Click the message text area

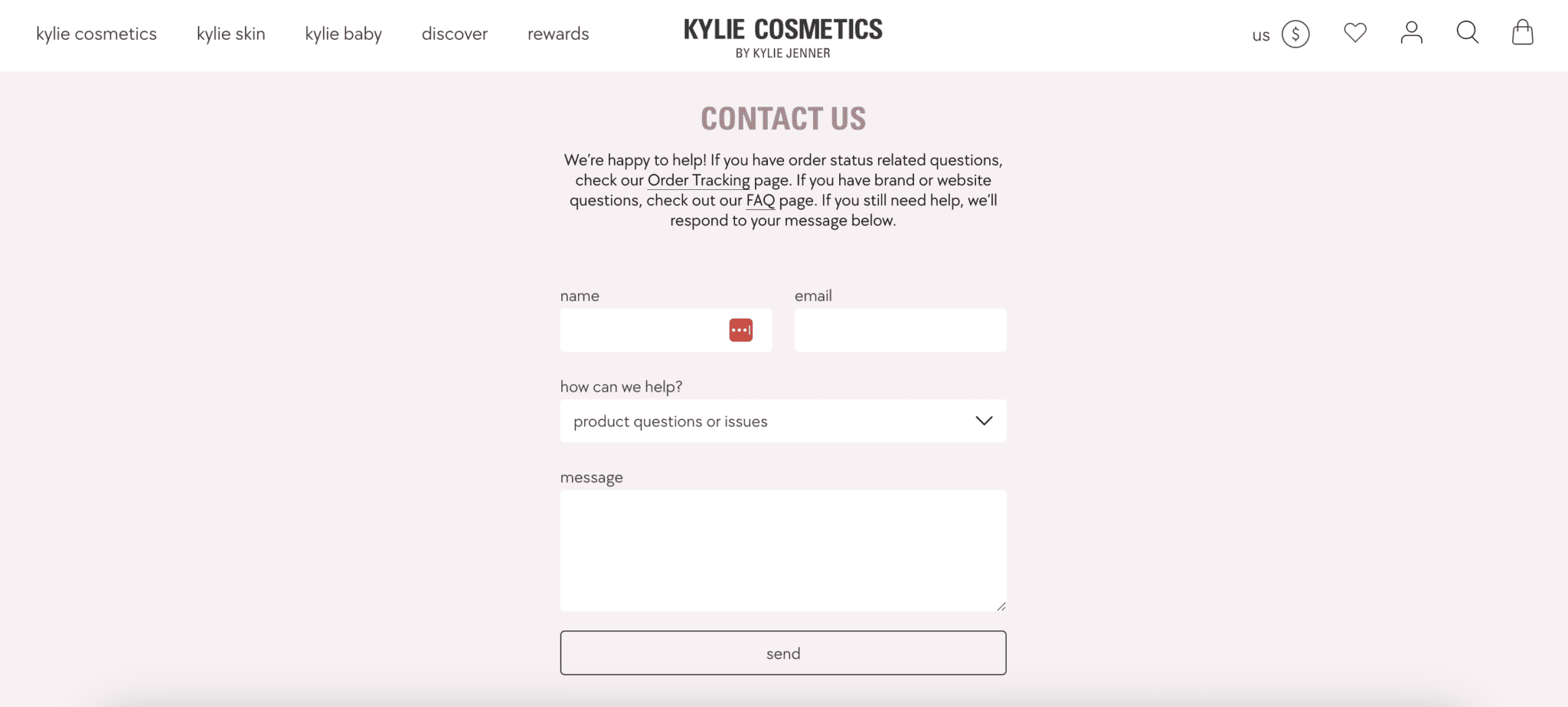782,551
